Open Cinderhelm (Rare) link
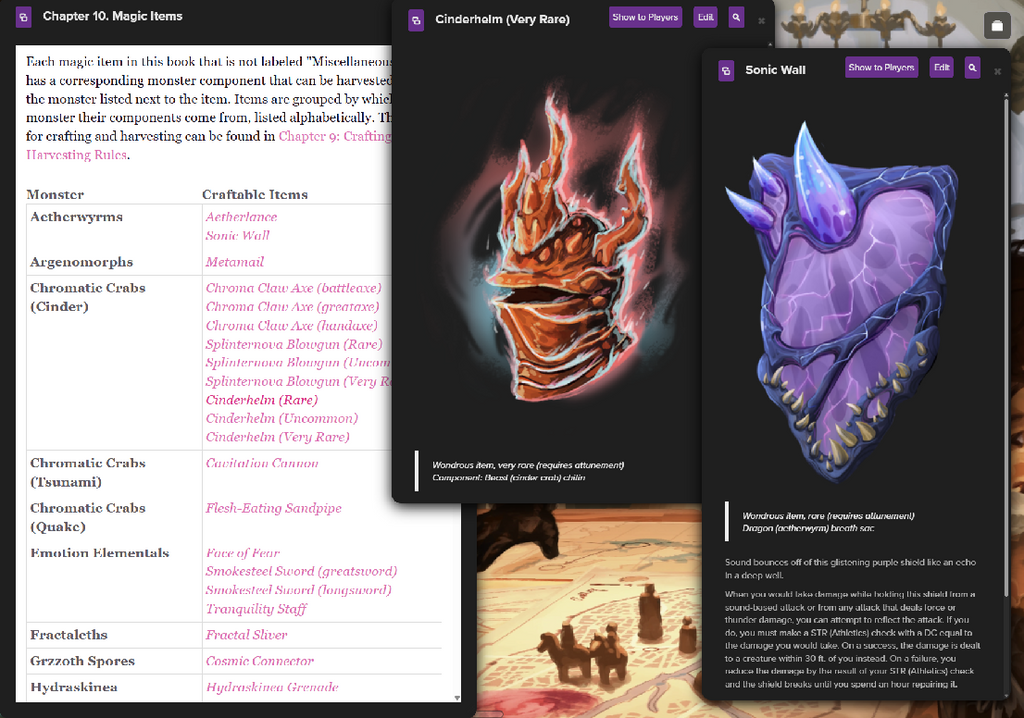This screenshot has height=718, width=1024. point(261,400)
